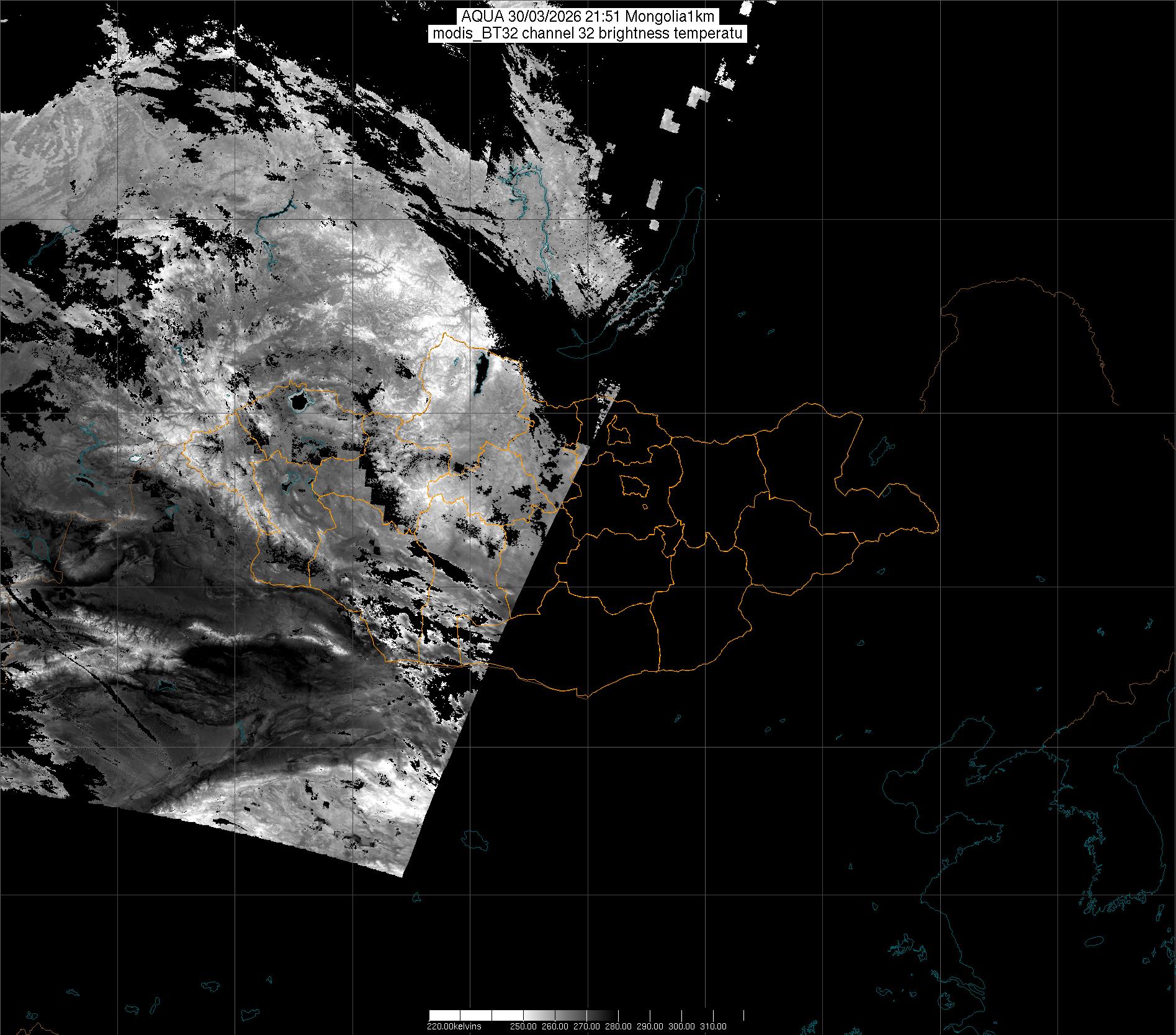Click the modis_BT32 channel 32 subtitle text
Viewport: 1176px width, 1035px height.
click(x=588, y=34)
